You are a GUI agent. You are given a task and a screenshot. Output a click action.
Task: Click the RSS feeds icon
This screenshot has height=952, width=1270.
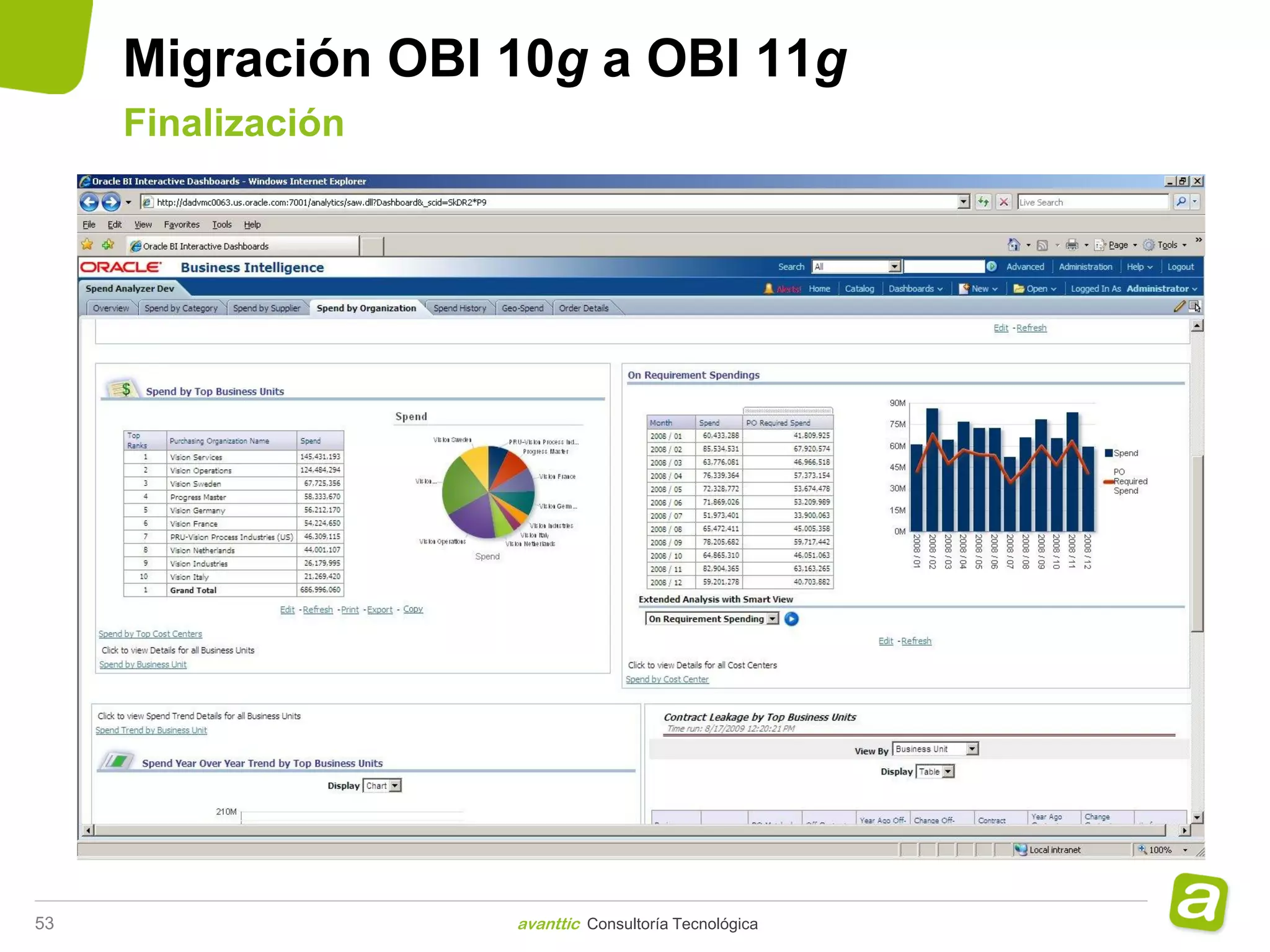(x=1042, y=245)
